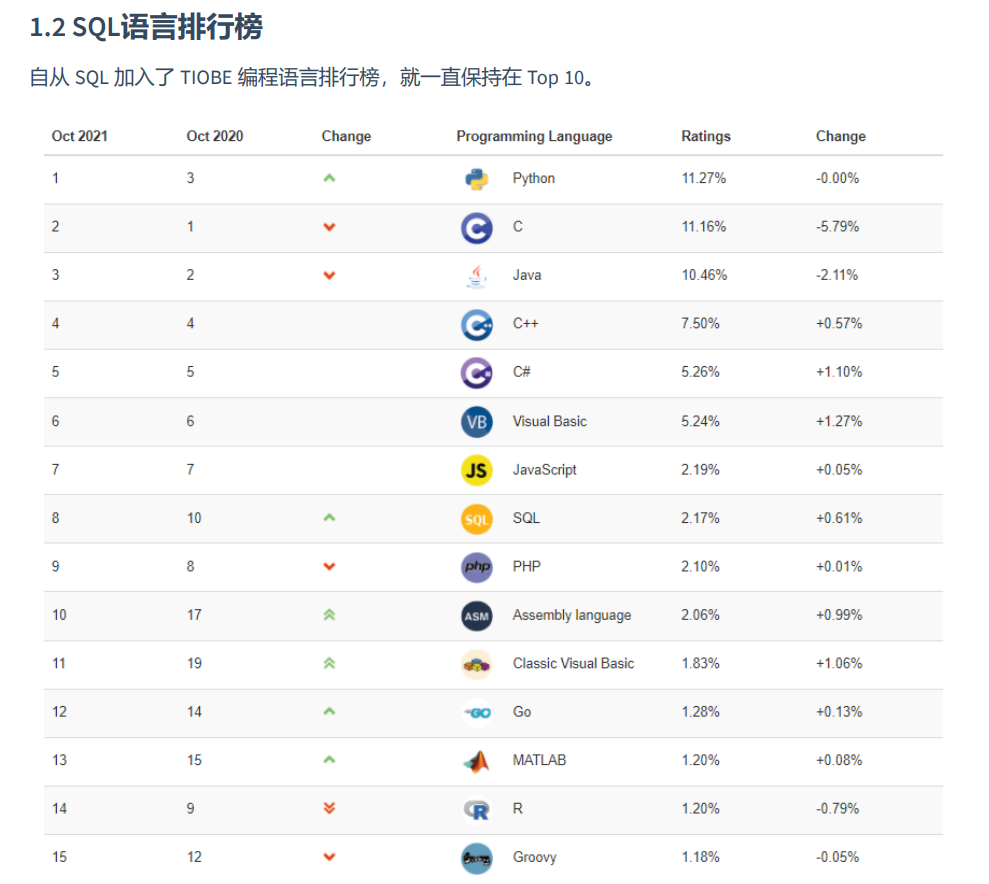Viewport: 989px width, 884px height.
Task: Click the 'Go' language name
Action: click(x=522, y=712)
